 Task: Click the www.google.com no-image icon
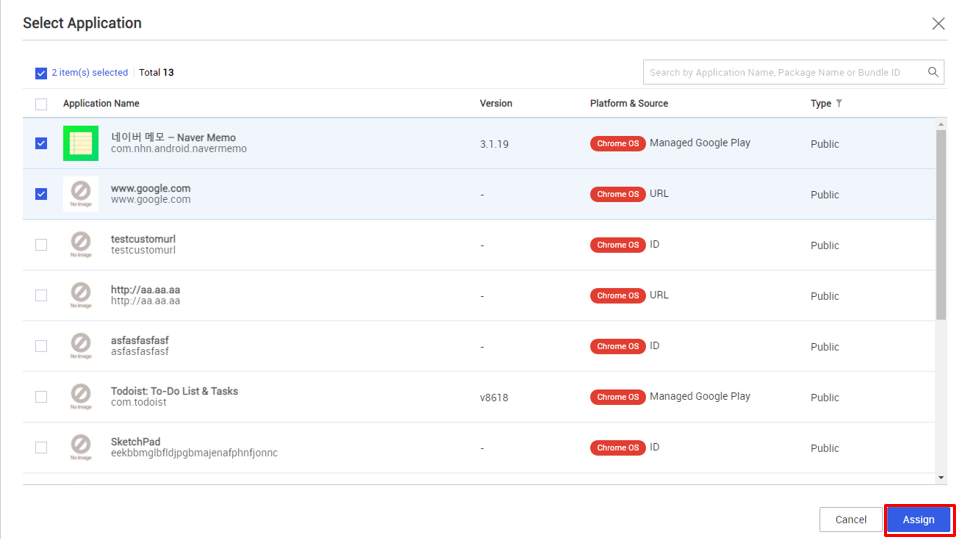[81, 194]
